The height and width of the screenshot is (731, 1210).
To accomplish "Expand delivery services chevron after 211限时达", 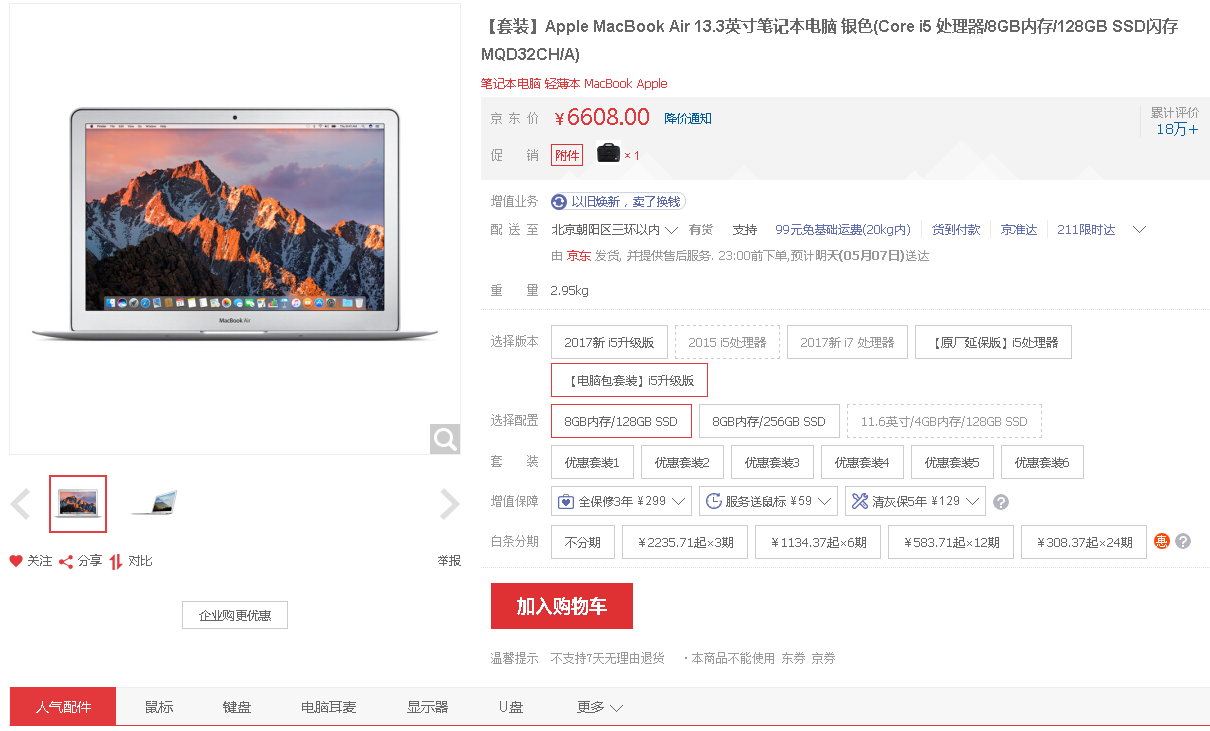I will point(1138,230).
